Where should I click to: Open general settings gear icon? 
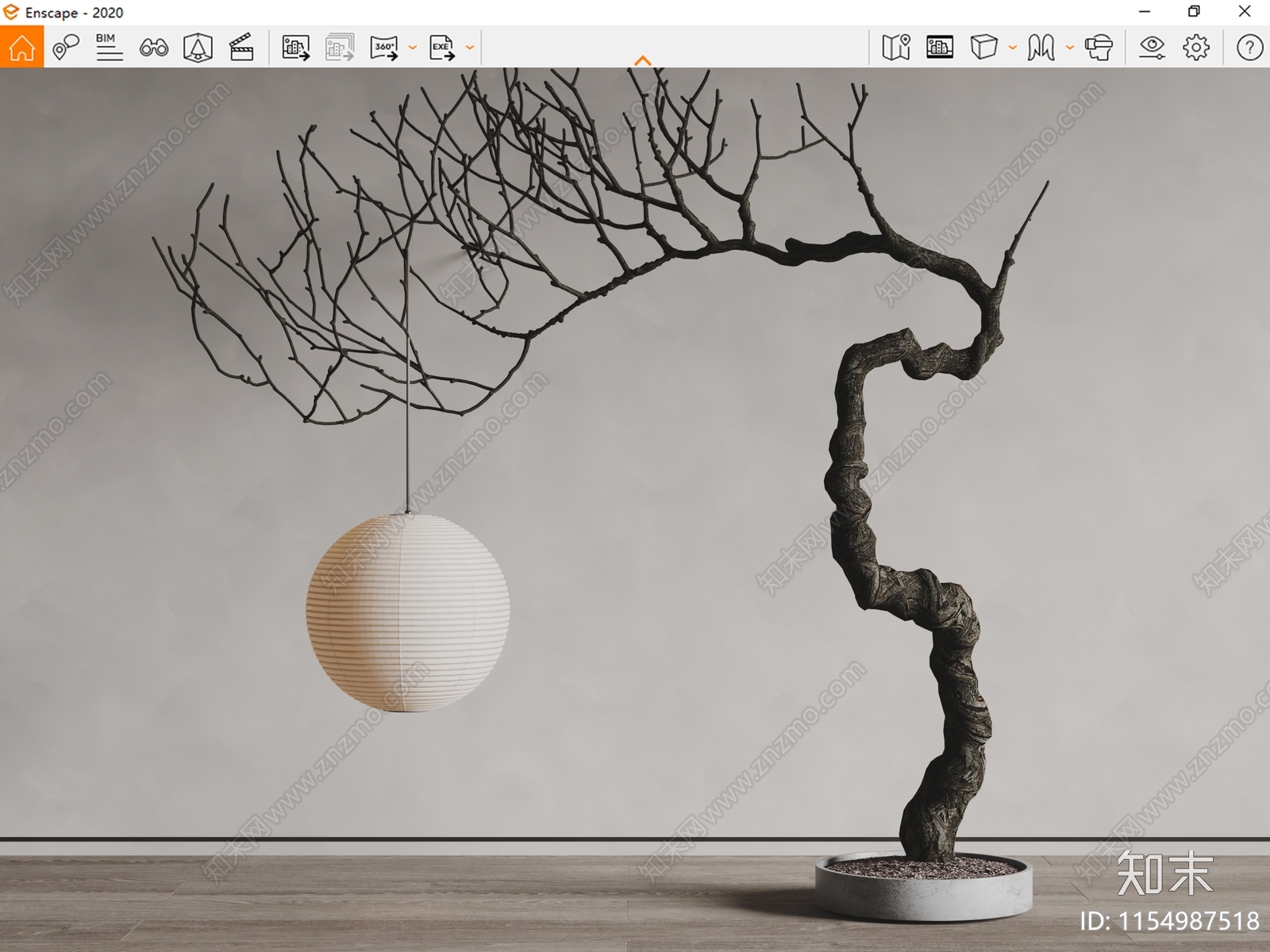click(x=1196, y=48)
